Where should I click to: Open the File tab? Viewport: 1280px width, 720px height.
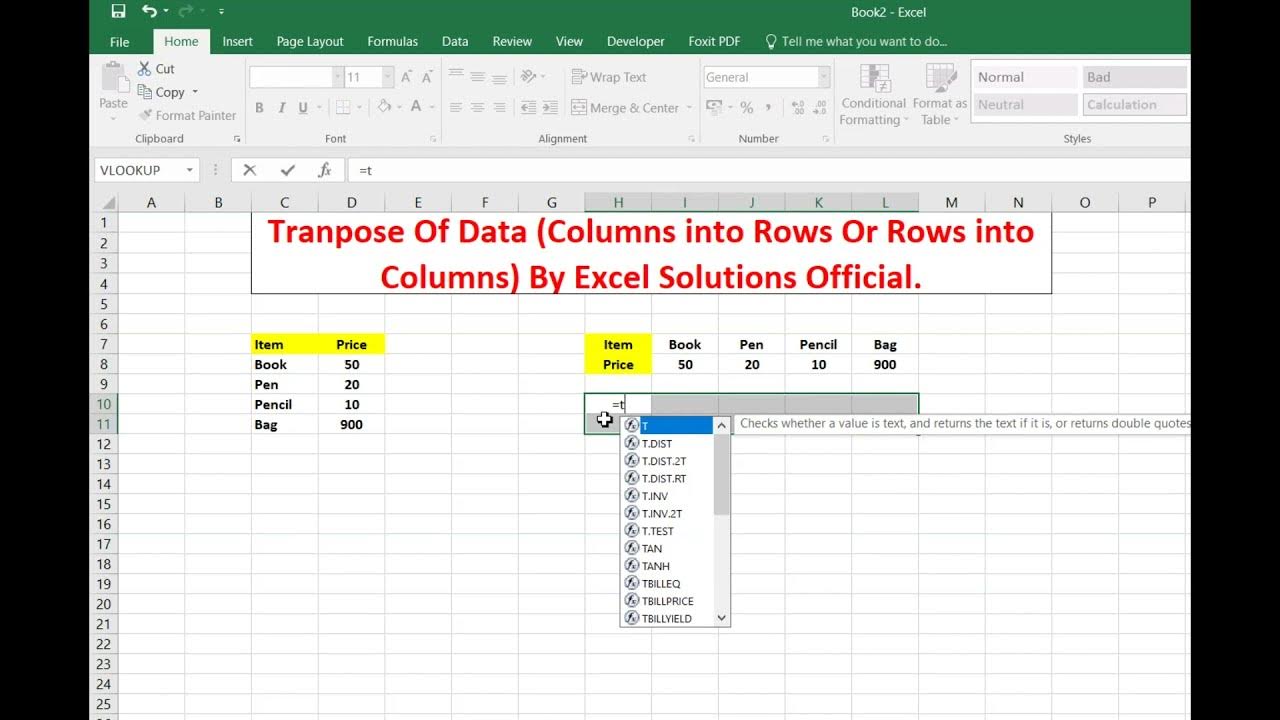(120, 41)
